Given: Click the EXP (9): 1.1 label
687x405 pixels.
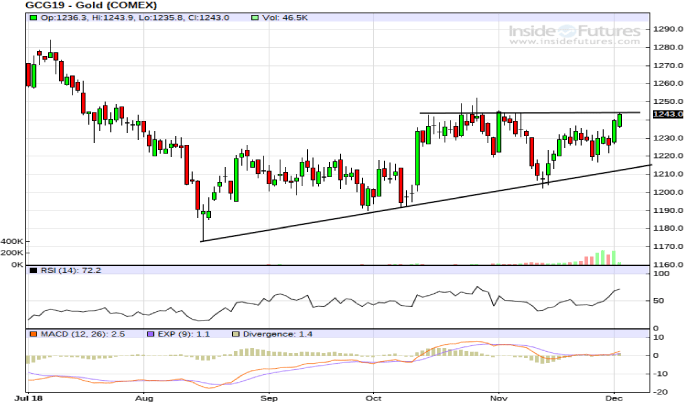Looking at the screenshot, I should point(181,332).
